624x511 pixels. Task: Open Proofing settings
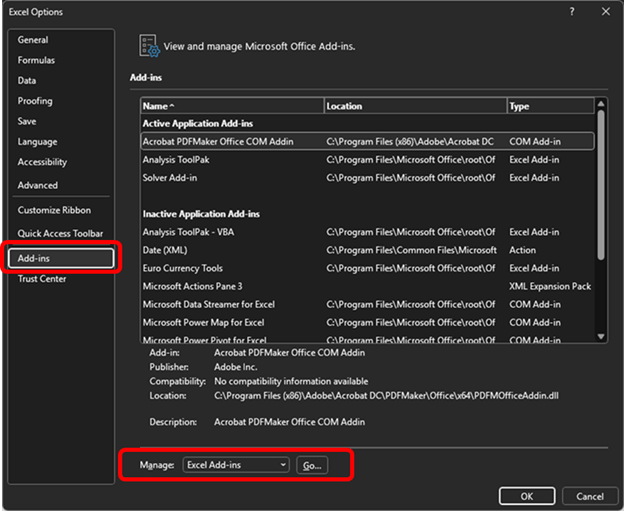[35, 101]
